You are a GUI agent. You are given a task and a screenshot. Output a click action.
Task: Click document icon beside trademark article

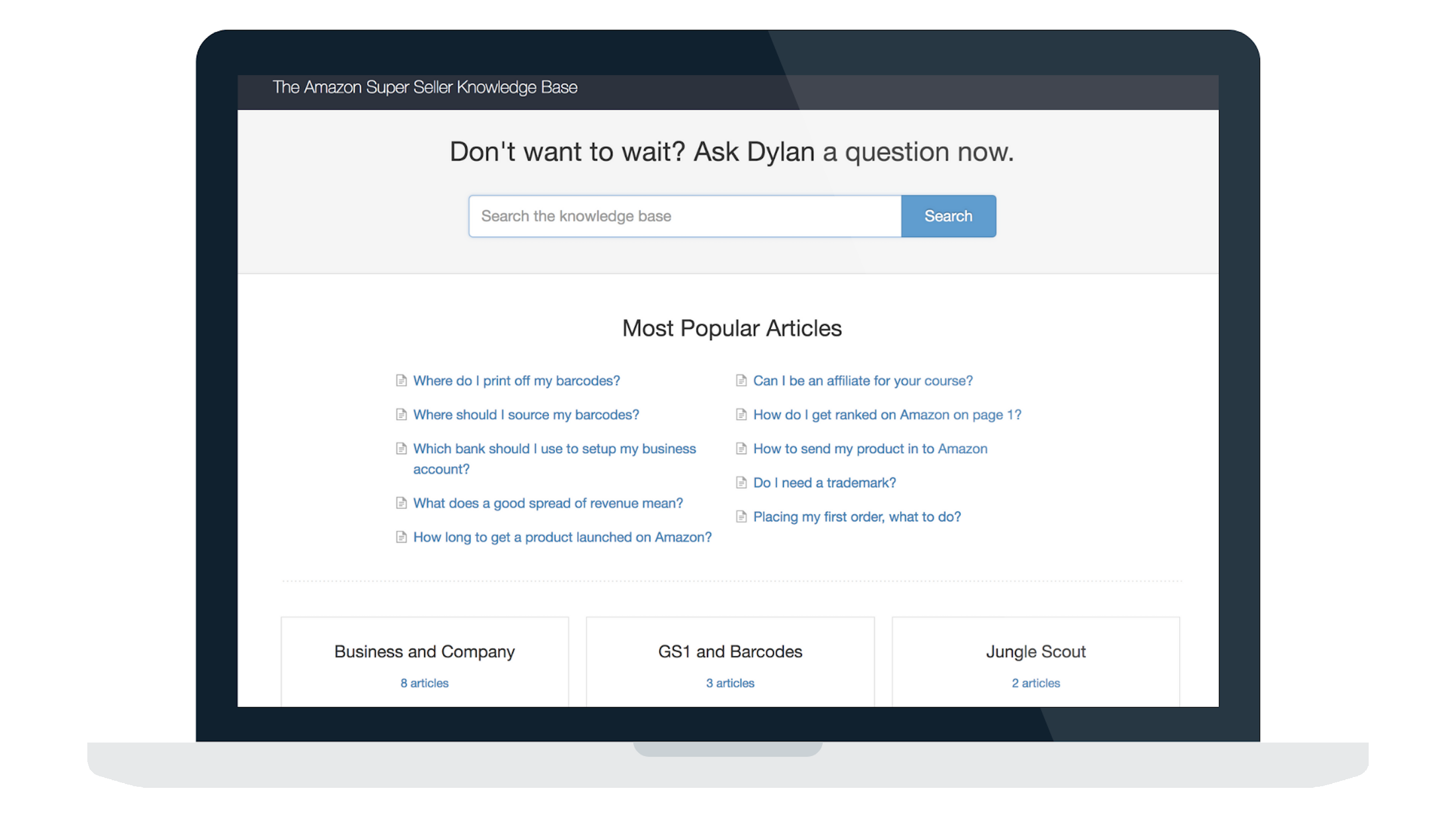point(741,482)
